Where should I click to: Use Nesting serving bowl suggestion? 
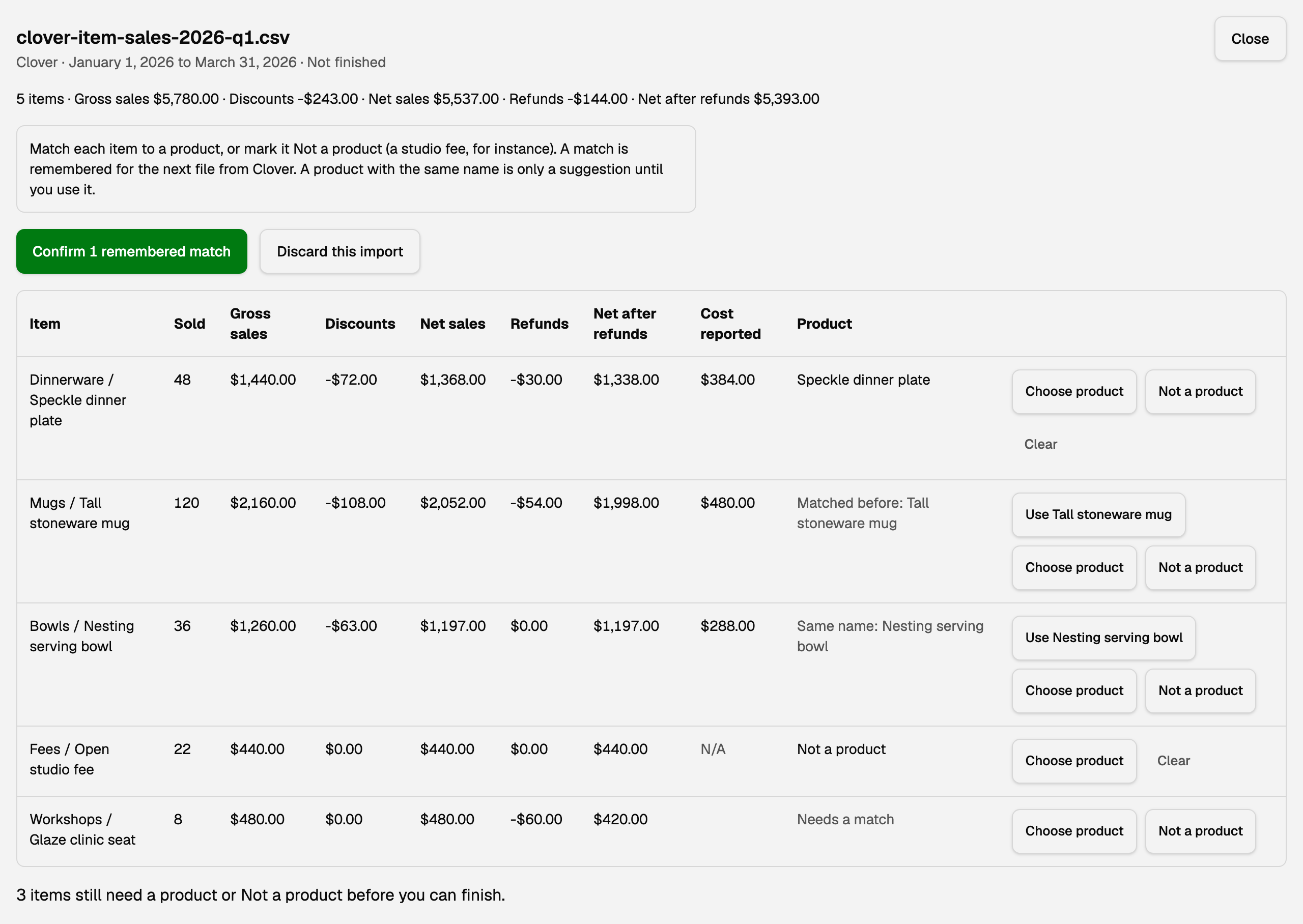pos(1103,638)
